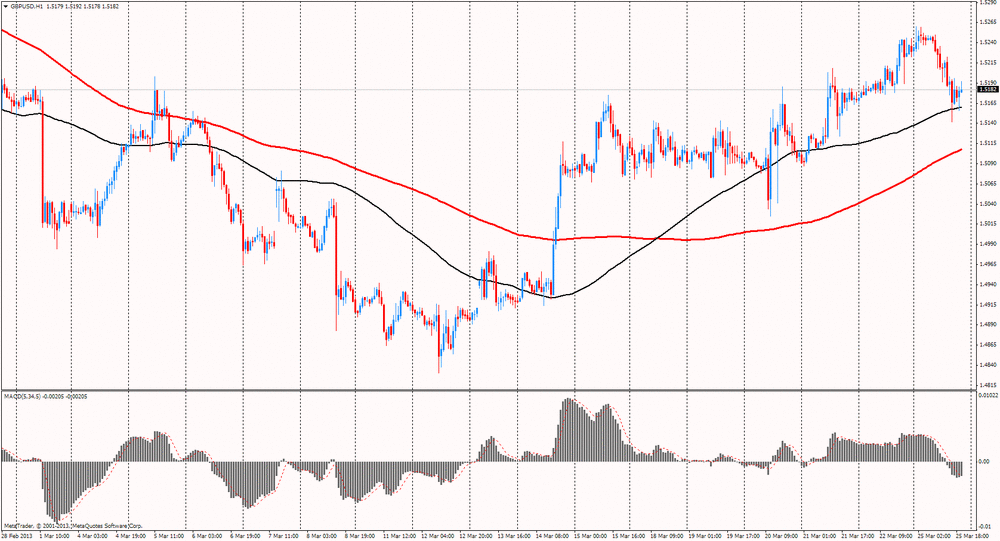Click the 1.5265 price axis label
Image resolution: width=1000 pixels, height=541 pixels.
click(x=988, y=22)
